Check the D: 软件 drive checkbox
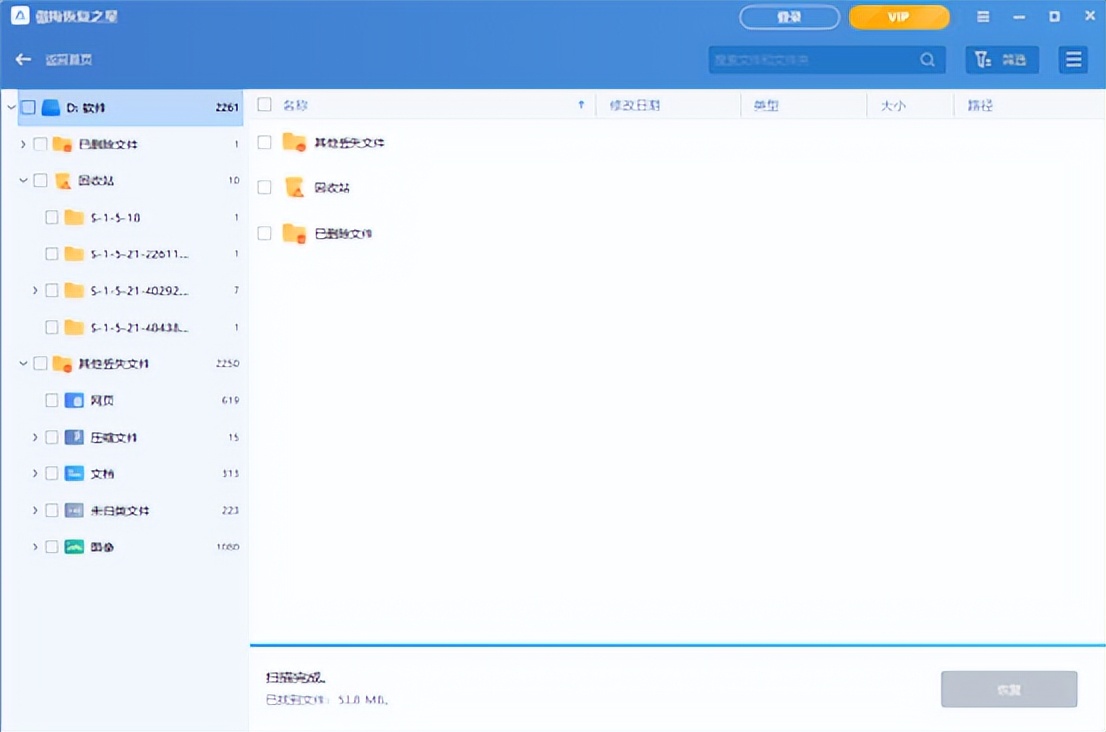 click(28, 107)
